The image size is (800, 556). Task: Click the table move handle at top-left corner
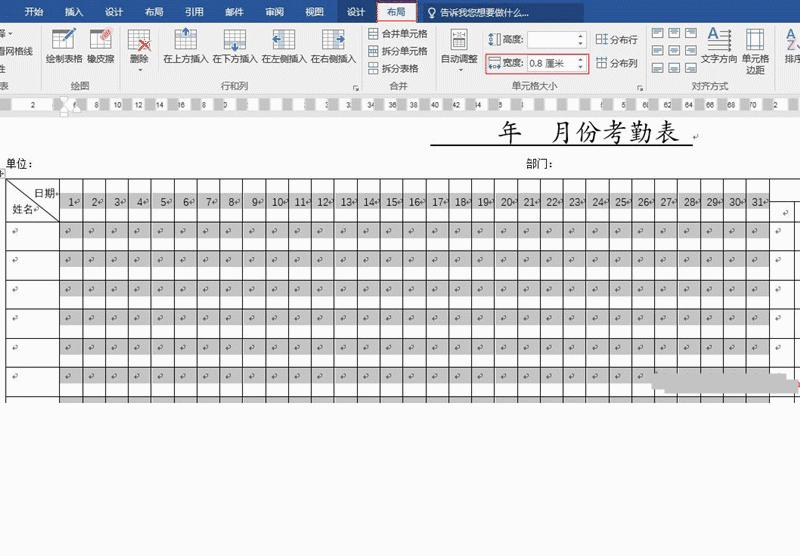point(2,173)
